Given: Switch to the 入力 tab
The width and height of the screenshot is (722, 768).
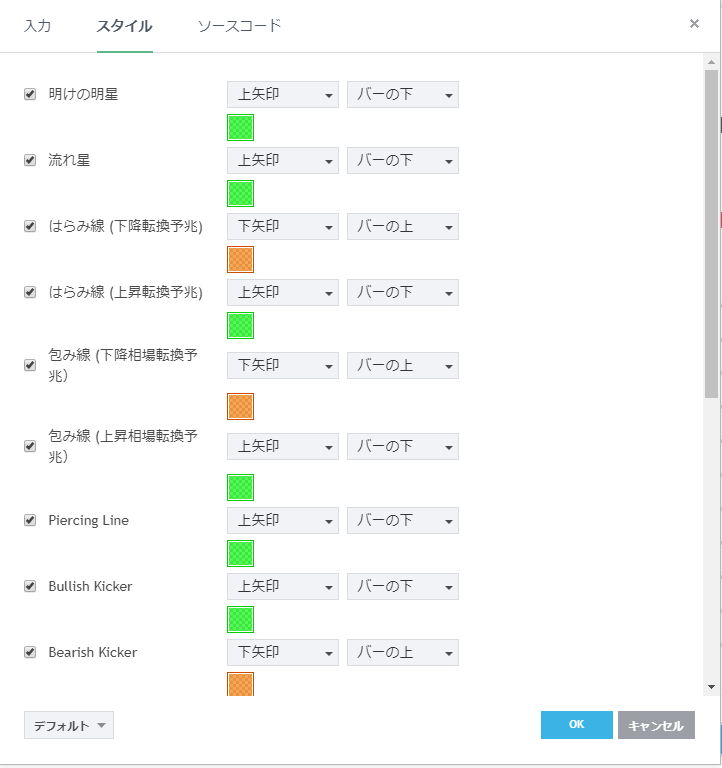Looking at the screenshot, I should point(38,26).
